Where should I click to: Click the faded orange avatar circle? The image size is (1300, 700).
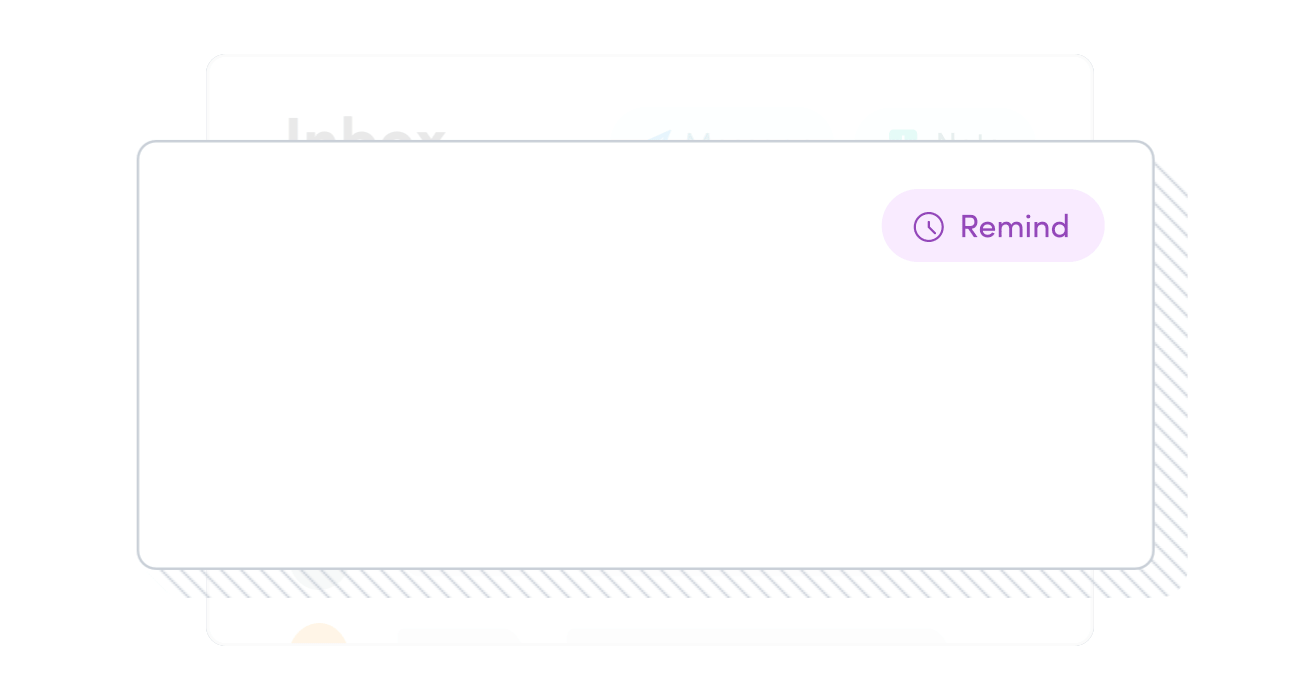(x=319, y=634)
